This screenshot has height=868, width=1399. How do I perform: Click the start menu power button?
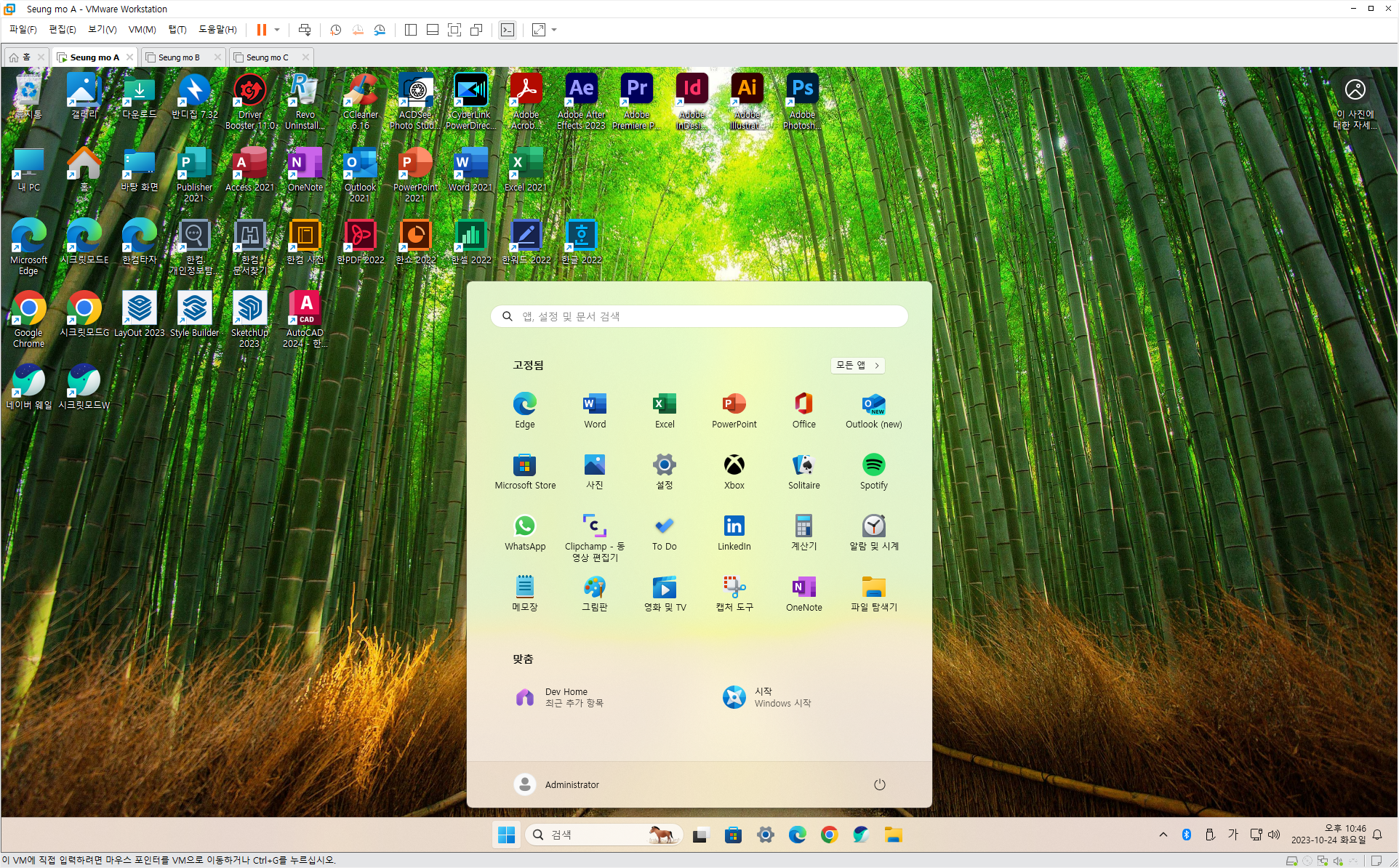(x=879, y=784)
